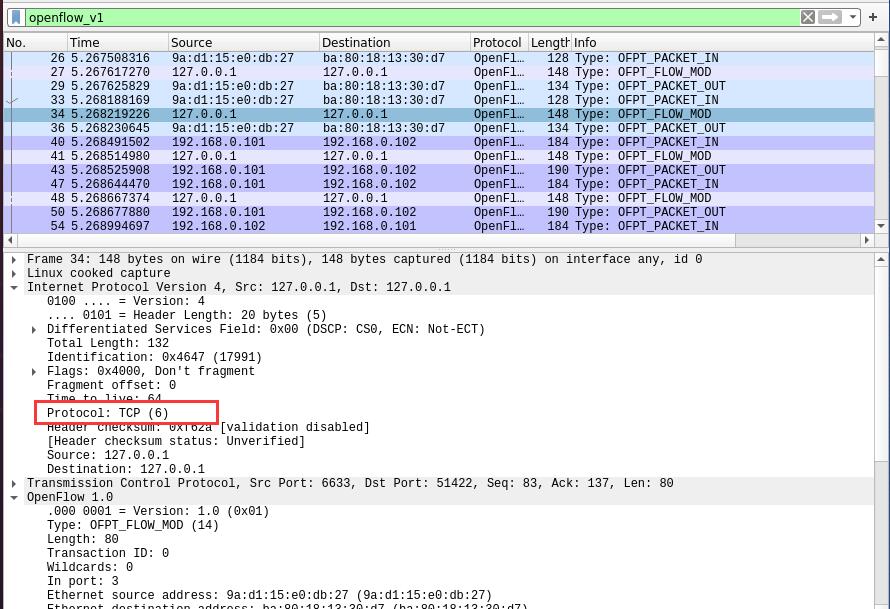The height and width of the screenshot is (609, 890).
Task: Sort by Protocol column header
Action: [x=499, y=43]
